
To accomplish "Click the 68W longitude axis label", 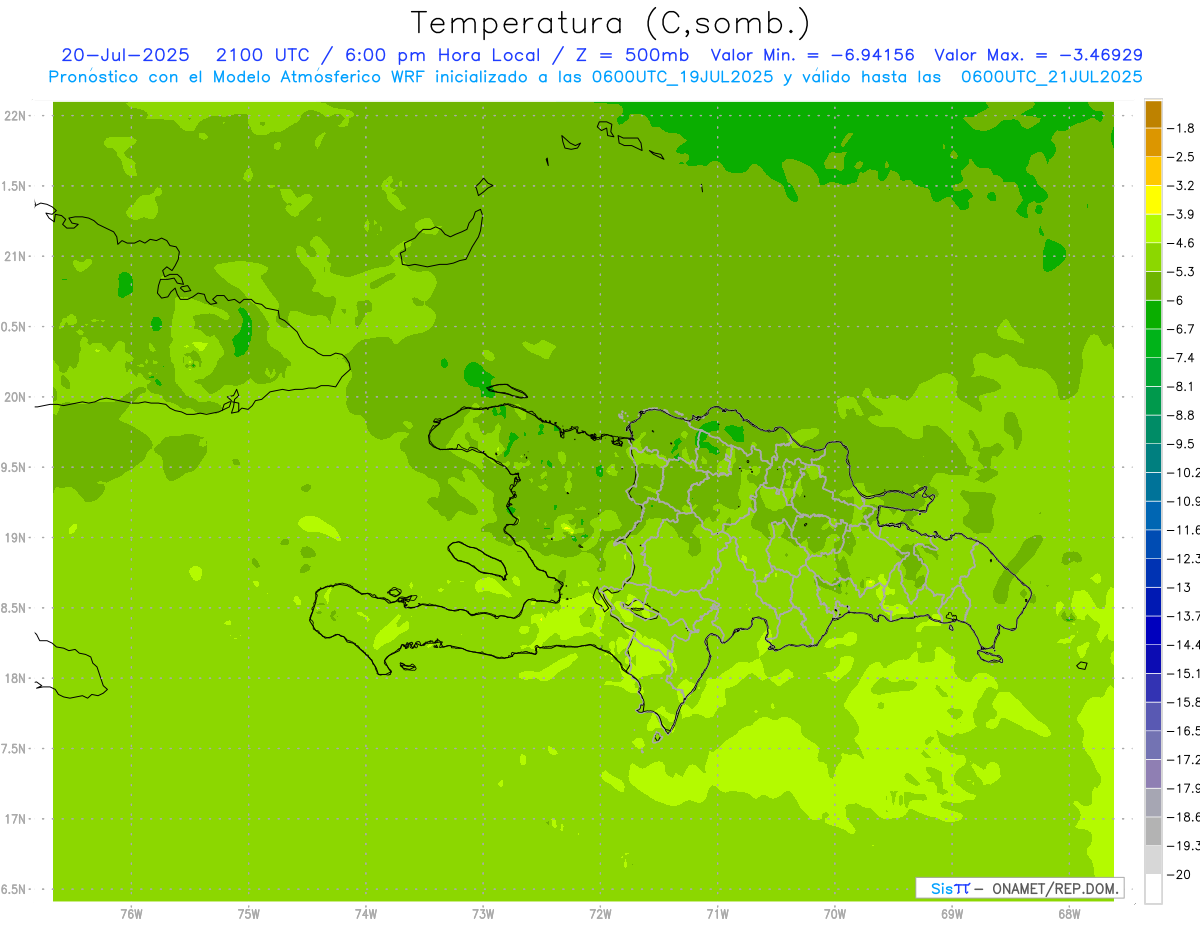I will (1069, 914).
